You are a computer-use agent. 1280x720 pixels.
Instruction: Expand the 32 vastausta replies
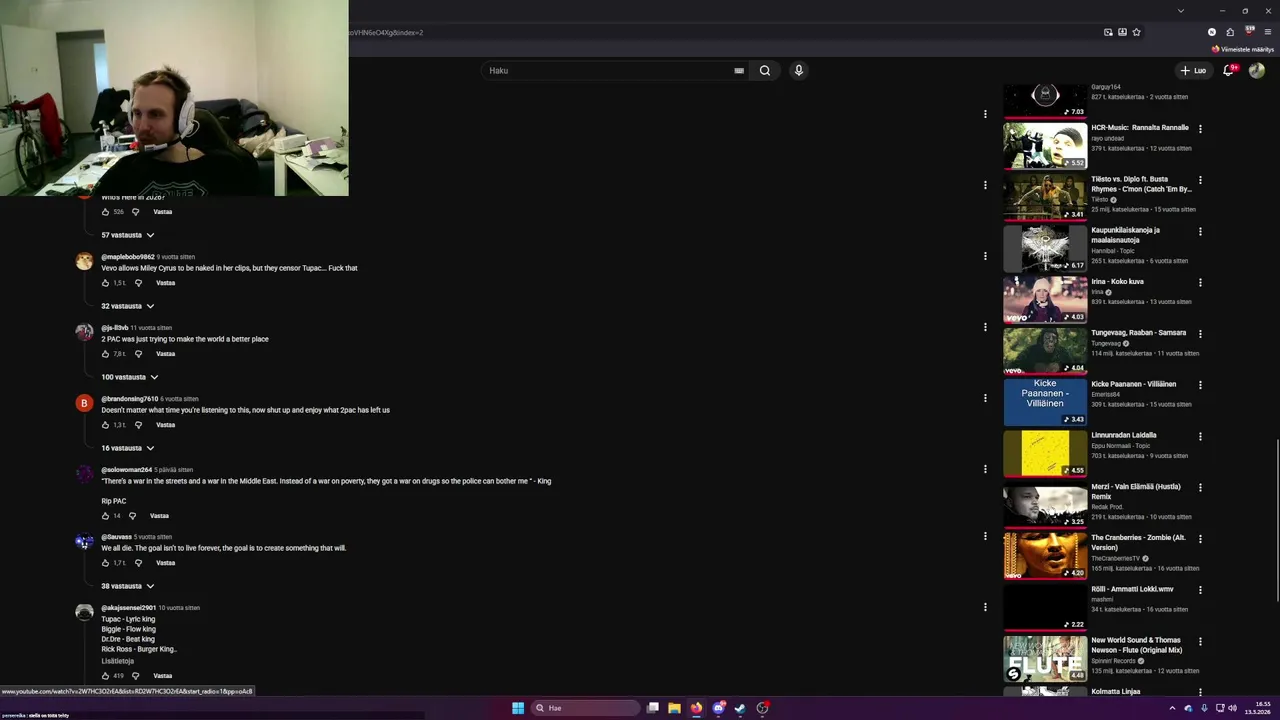(x=128, y=306)
